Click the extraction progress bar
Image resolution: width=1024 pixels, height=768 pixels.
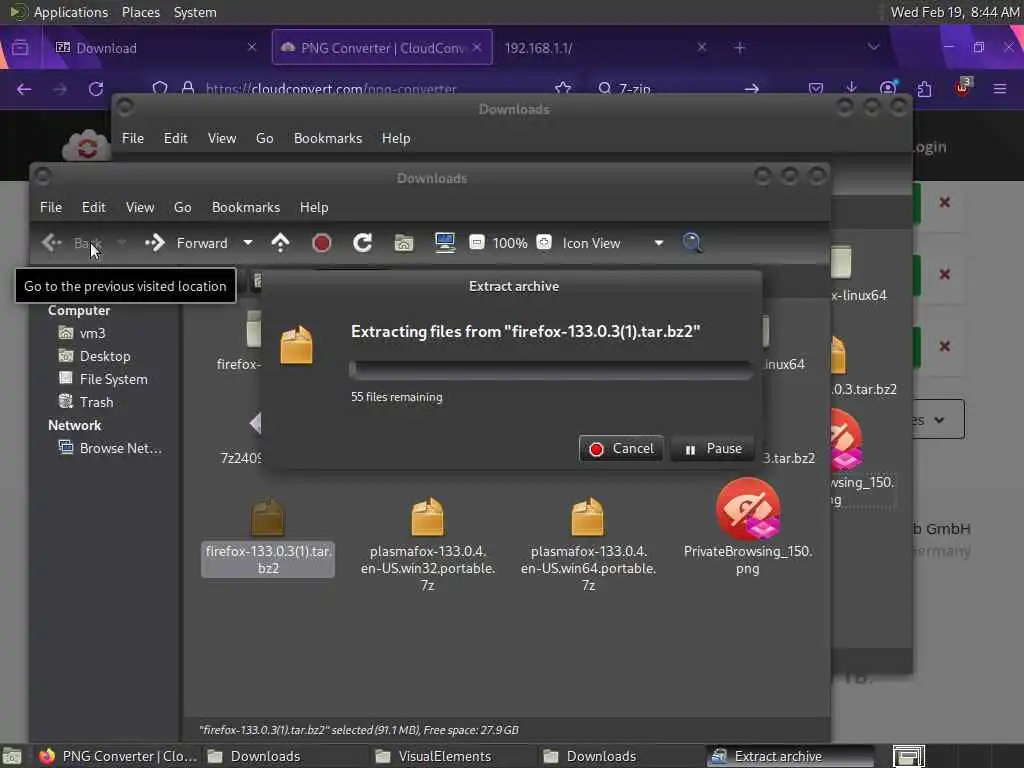pyautogui.click(x=551, y=370)
